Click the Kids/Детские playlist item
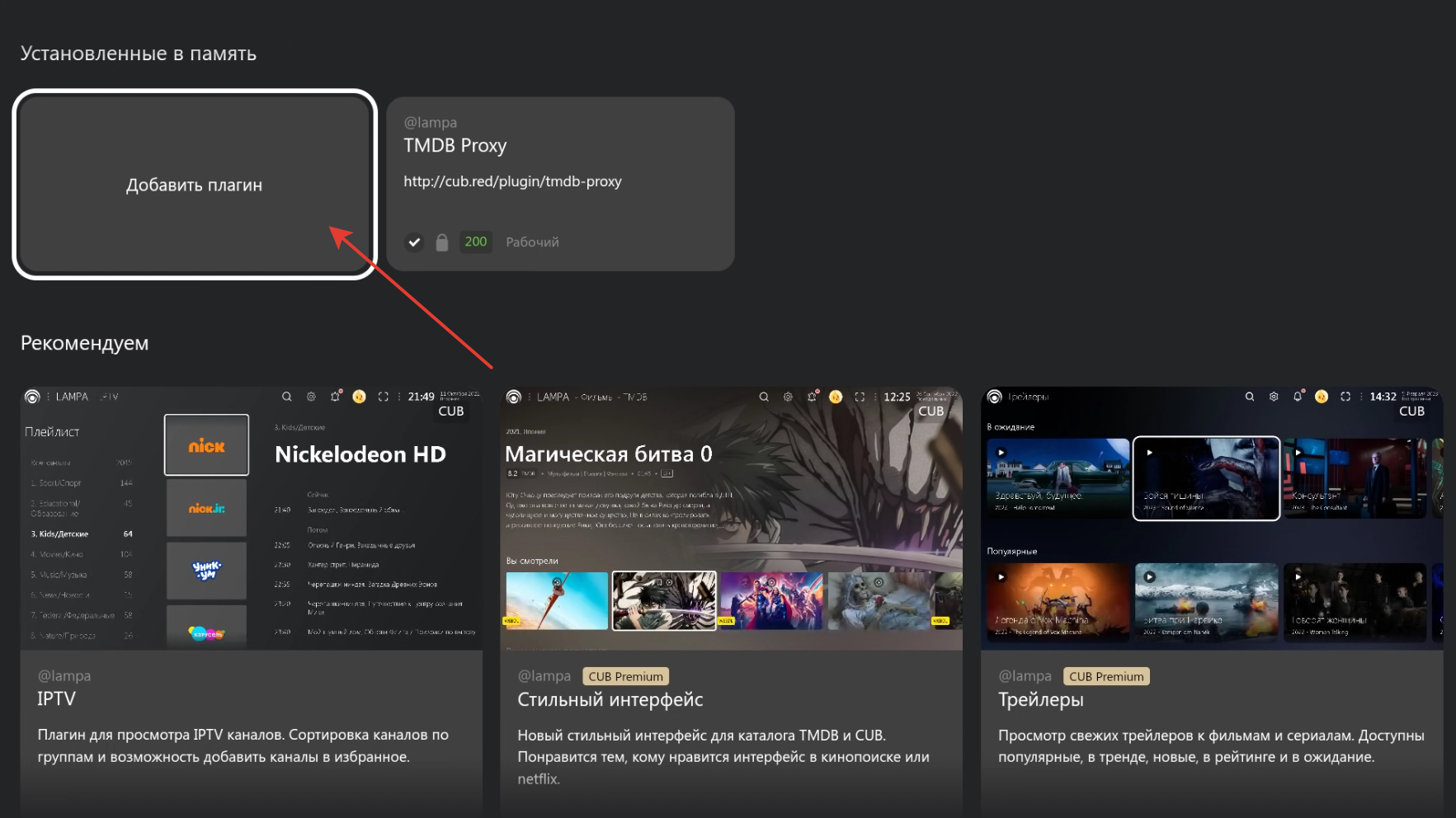Viewport: 1456px width, 818px height. click(x=59, y=534)
